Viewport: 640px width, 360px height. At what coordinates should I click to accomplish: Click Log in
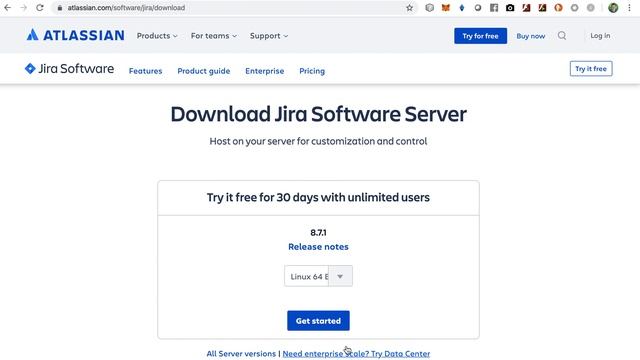(x=600, y=36)
